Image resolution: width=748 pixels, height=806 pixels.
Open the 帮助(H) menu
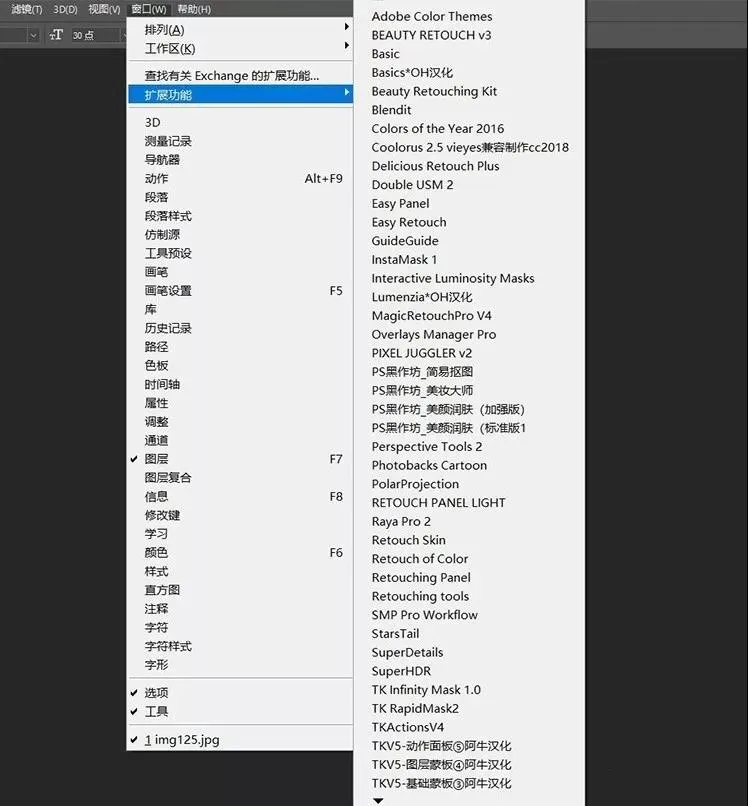[x=194, y=9]
